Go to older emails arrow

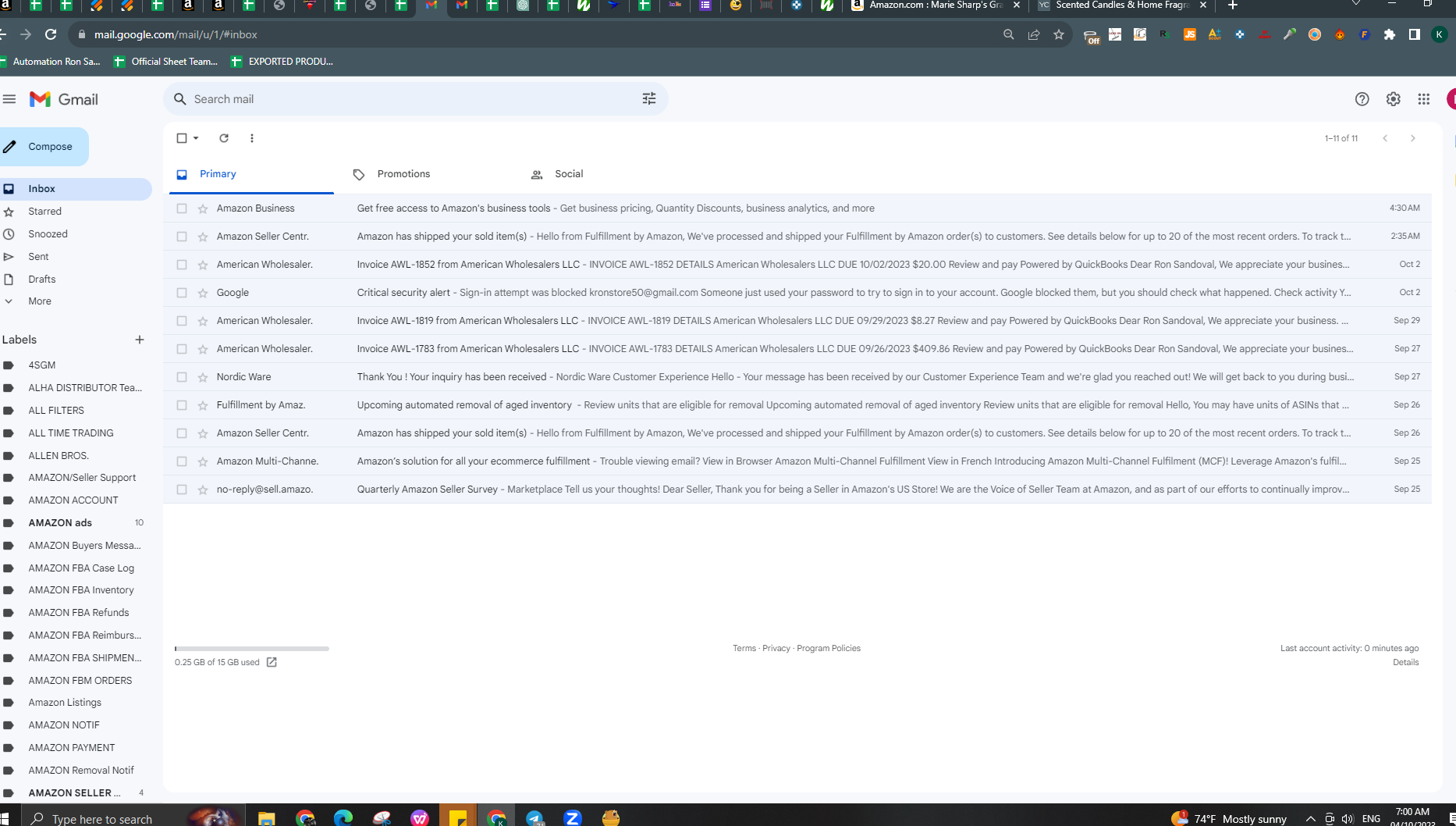tap(1413, 138)
